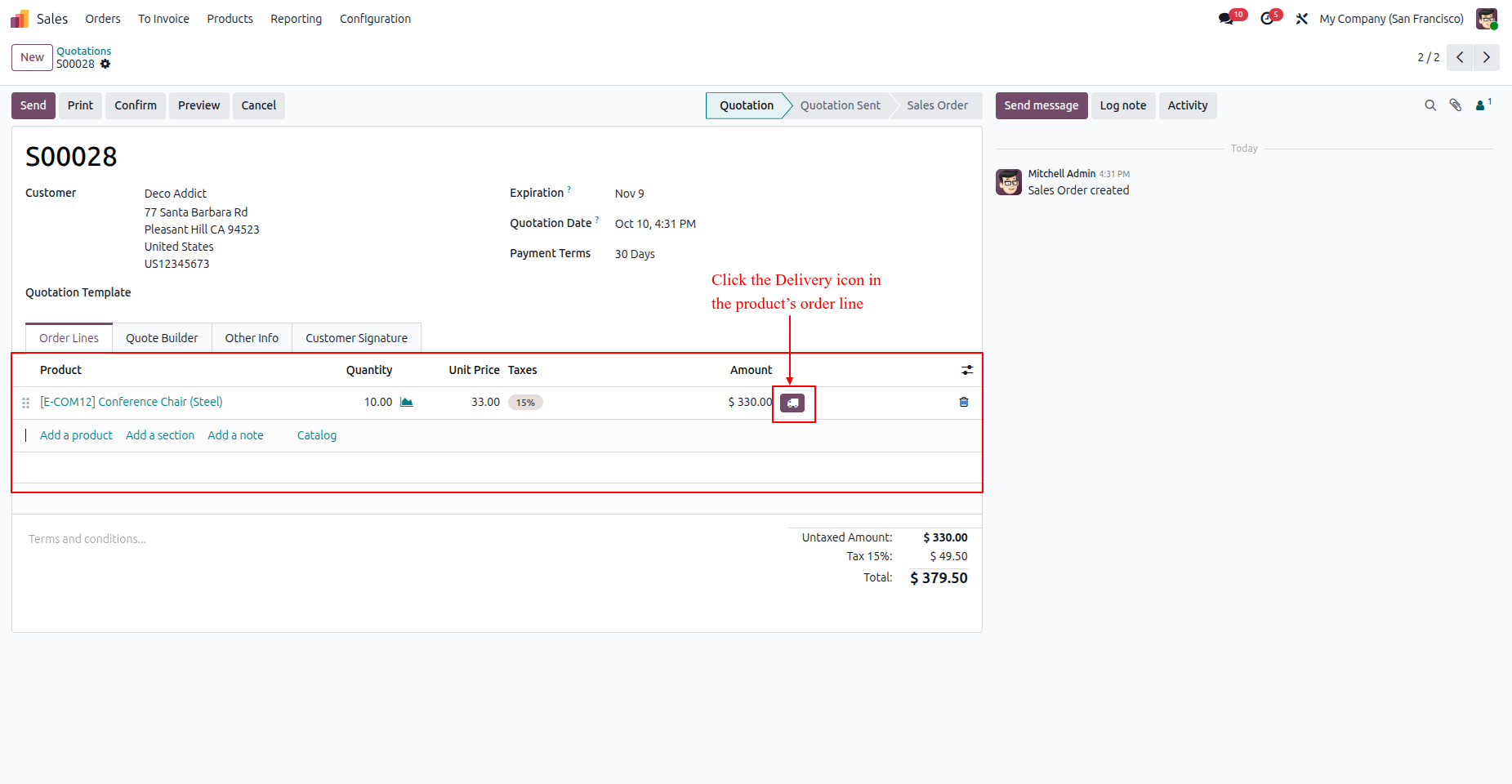
Task: Search messages in the chatter
Action: 1430,105
